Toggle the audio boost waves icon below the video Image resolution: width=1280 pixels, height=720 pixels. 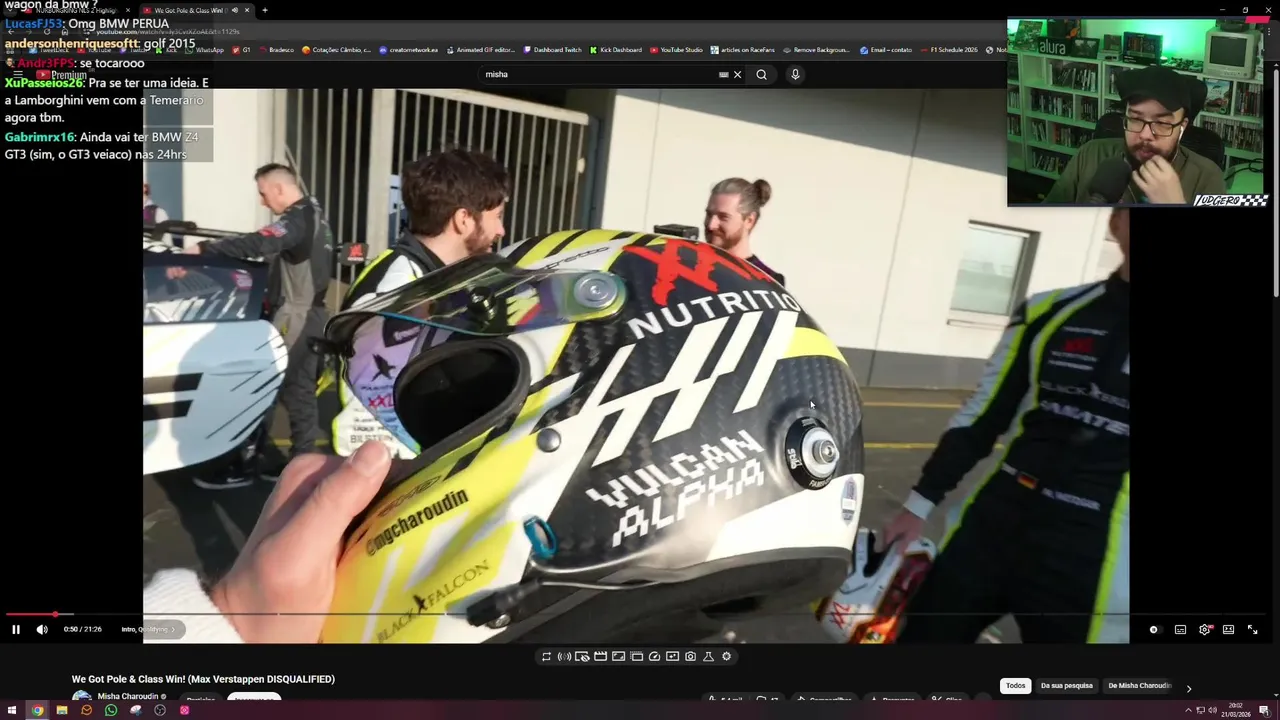[x=564, y=657]
